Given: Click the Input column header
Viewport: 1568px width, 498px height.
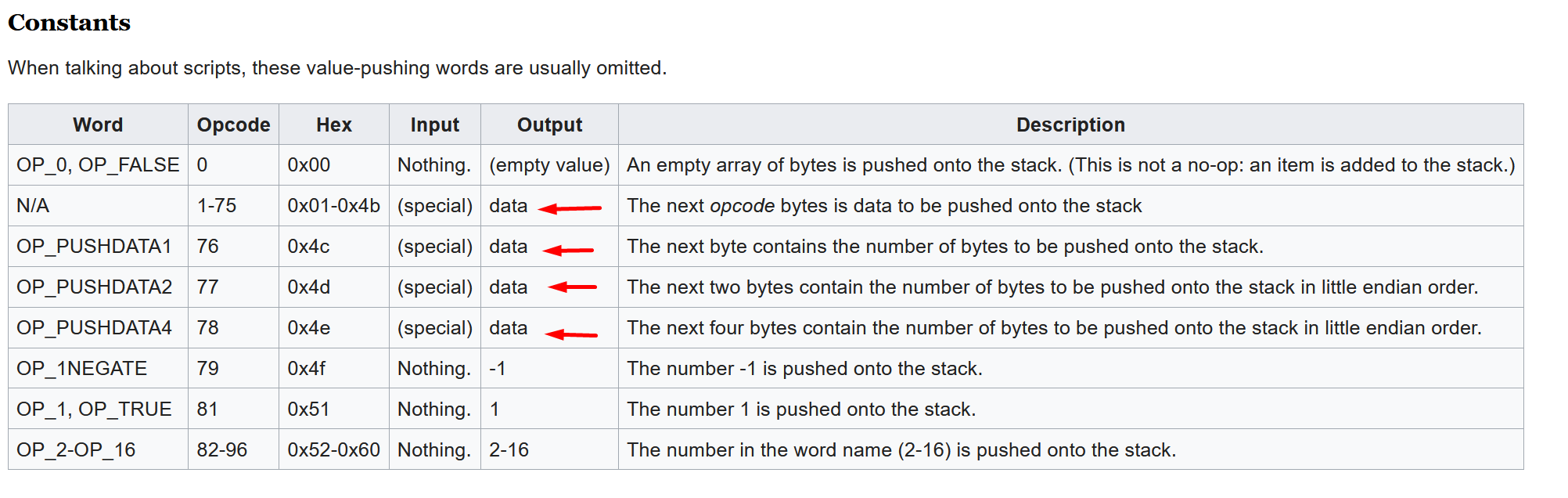Looking at the screenshot, I should tap(435, 125).
